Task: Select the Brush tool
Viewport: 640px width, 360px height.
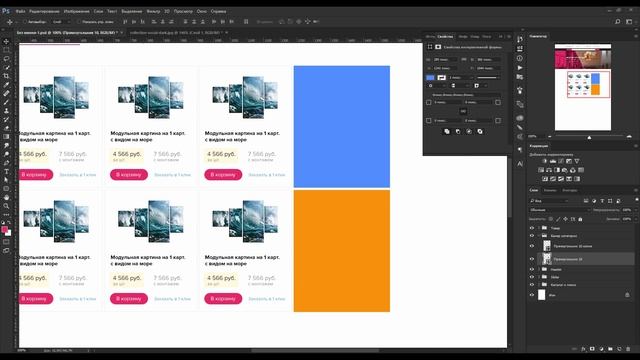Action: (x=6, y=102)
